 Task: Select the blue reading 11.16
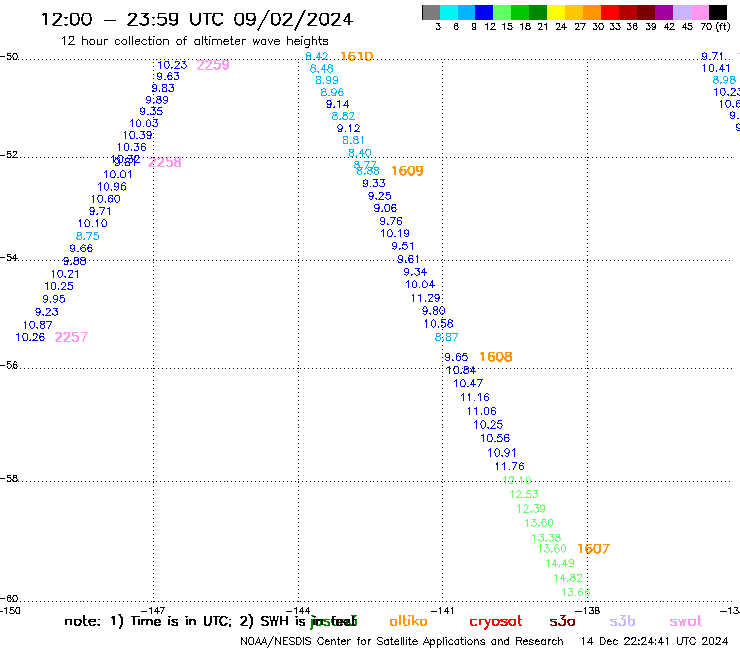[x=475, y=397]
